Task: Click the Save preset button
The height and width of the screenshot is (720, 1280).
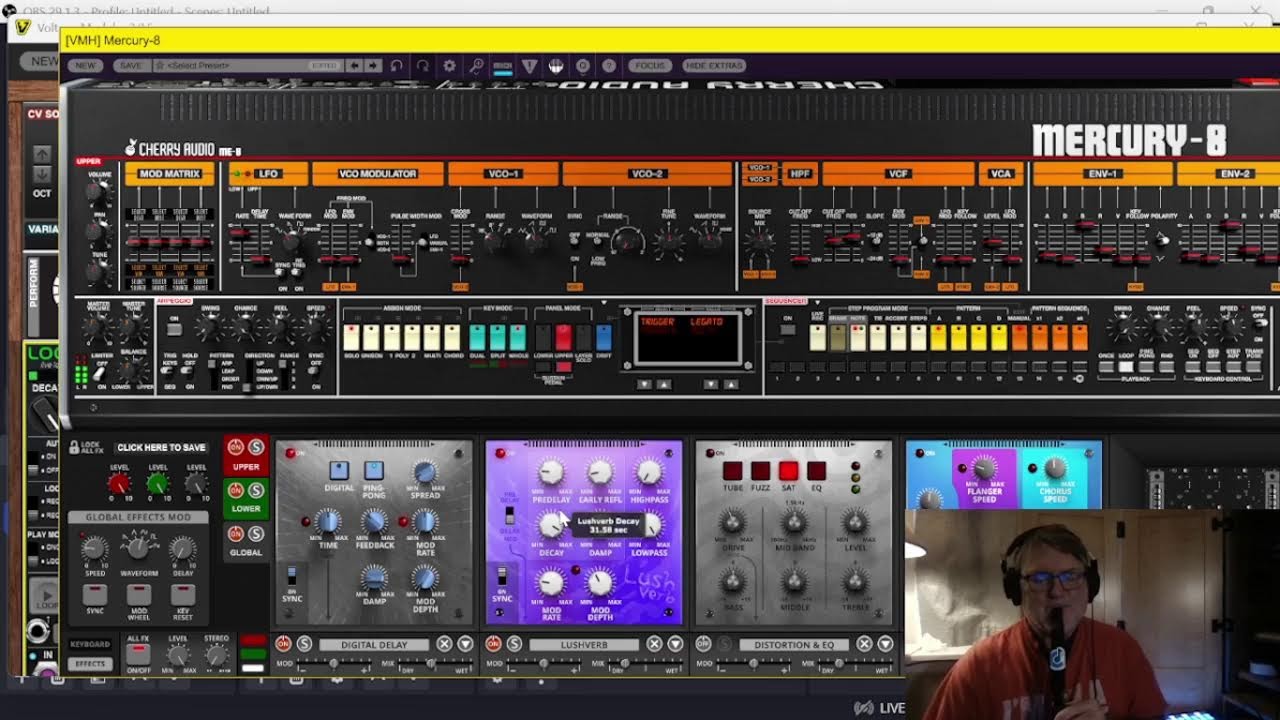Action: (x=131, y=66)
